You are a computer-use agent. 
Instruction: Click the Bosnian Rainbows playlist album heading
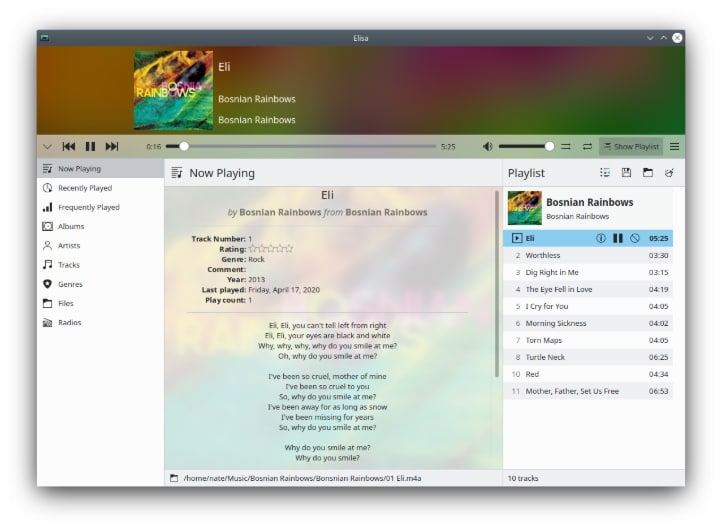pyautogui.click(x=589, y=202)
